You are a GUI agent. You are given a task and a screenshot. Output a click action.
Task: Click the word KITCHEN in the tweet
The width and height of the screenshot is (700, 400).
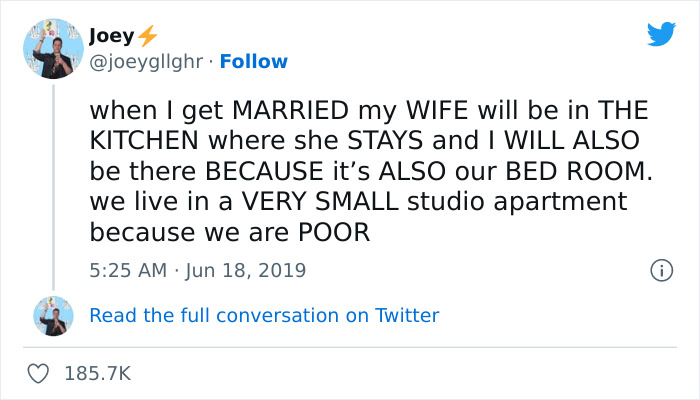point(144,138)
